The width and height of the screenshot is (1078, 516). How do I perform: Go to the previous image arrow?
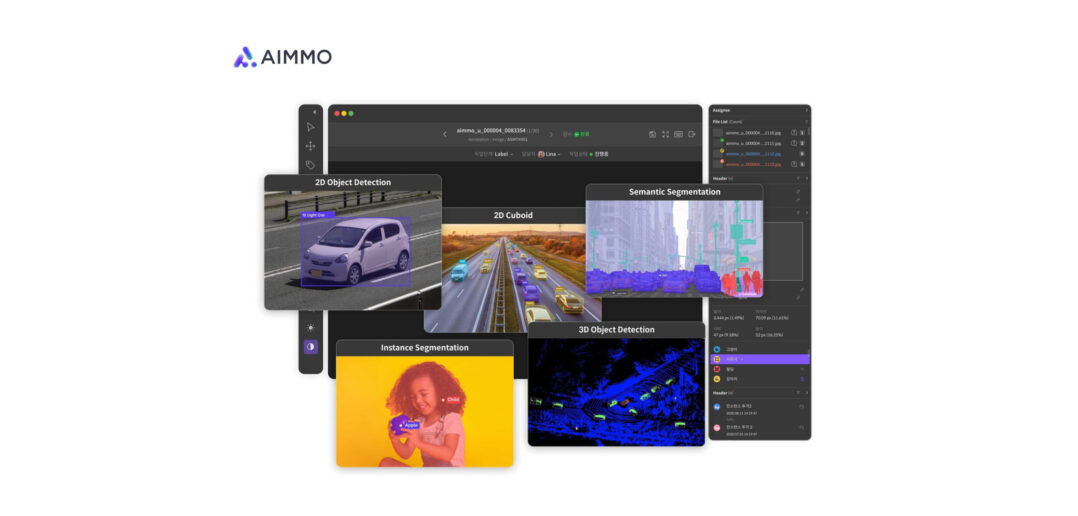click(445, 134)
